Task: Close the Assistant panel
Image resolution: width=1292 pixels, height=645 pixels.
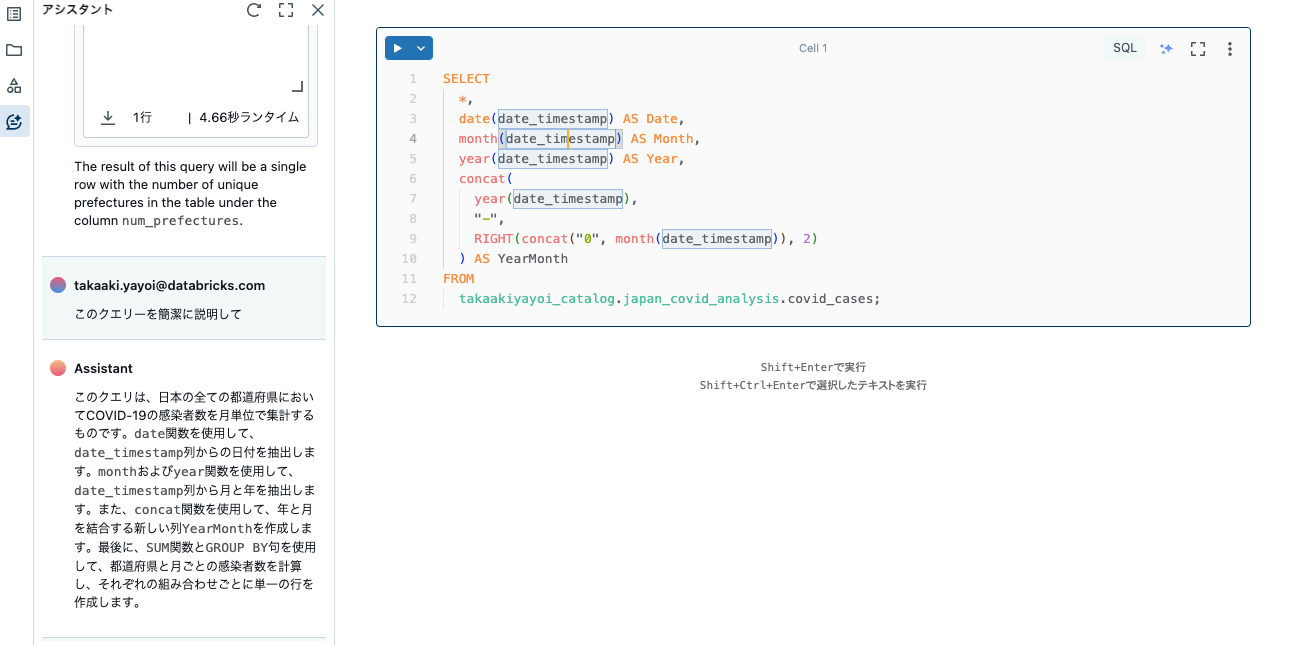Action: [x=317, y=10]
